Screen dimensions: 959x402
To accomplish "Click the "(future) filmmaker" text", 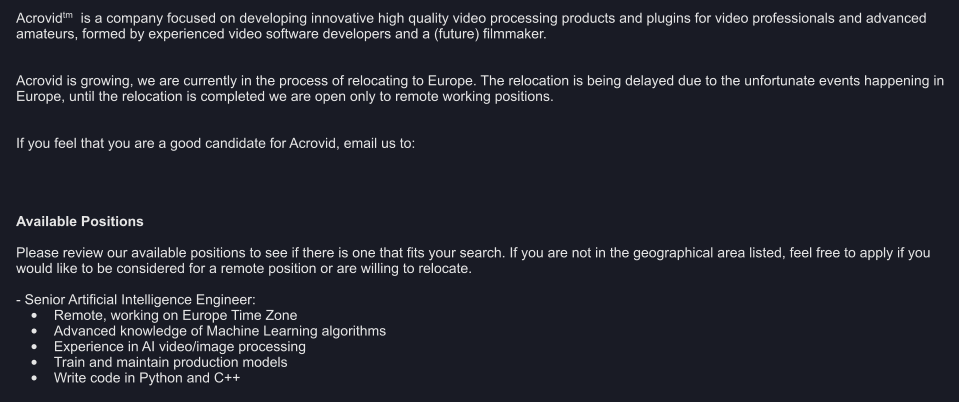I will click(490, 34).
